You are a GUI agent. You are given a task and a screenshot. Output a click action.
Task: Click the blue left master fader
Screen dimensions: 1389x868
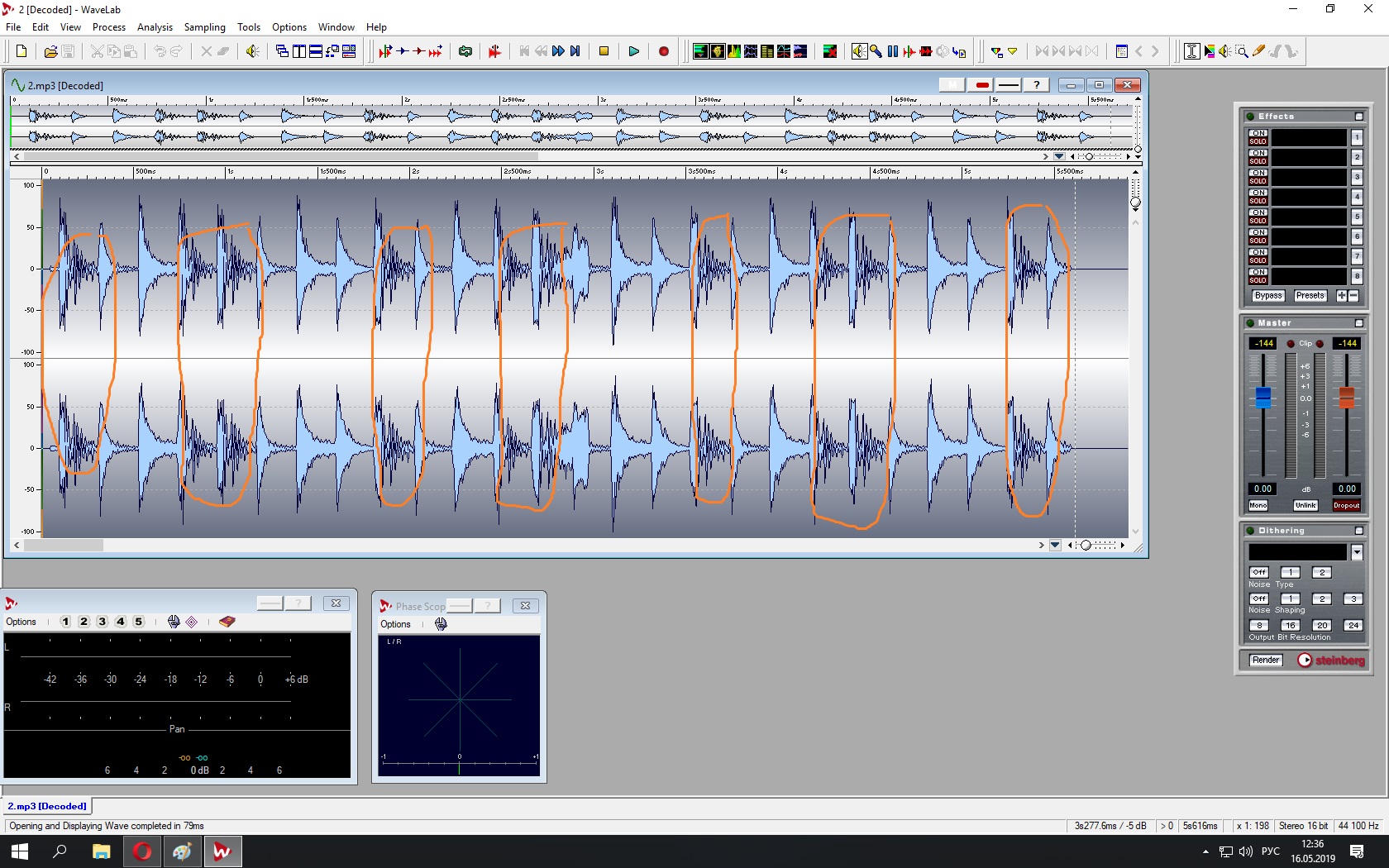click(1263, 397)
